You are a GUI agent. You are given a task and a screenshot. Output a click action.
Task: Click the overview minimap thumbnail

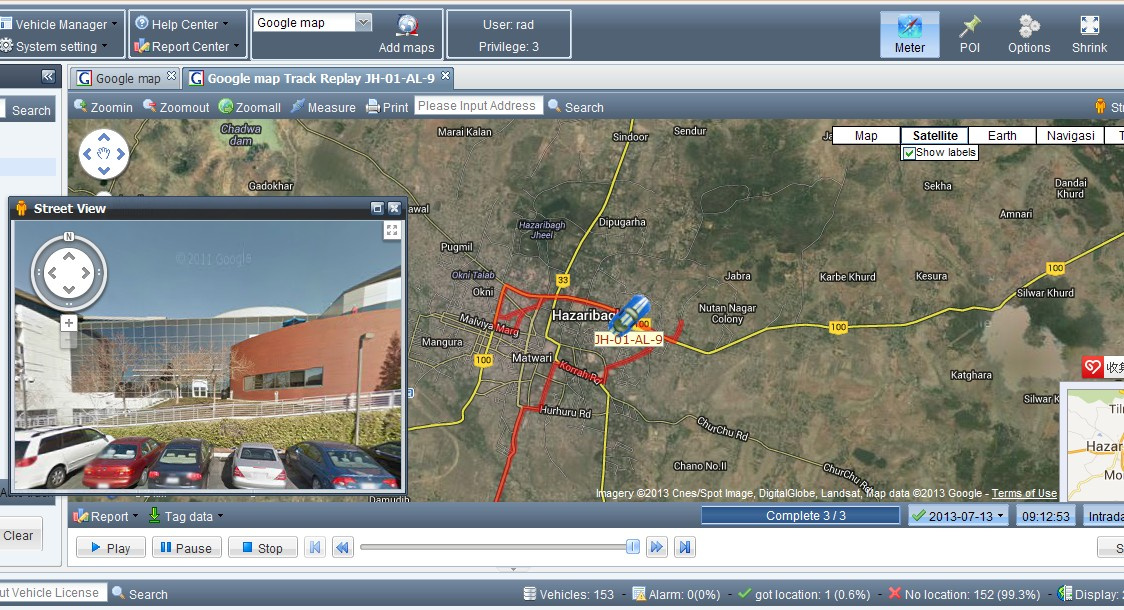1095,446
